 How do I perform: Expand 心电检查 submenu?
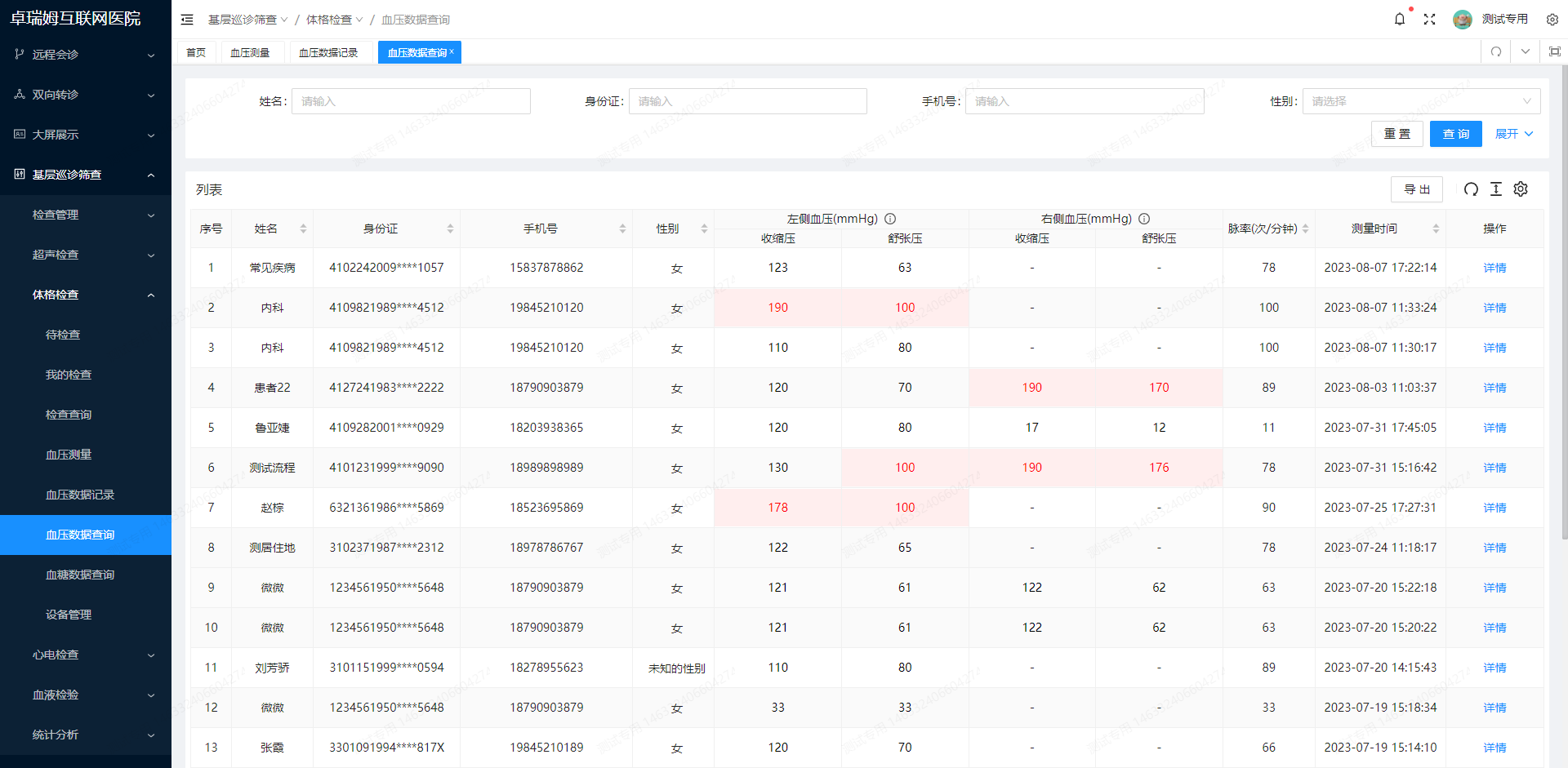coord(86,655)
